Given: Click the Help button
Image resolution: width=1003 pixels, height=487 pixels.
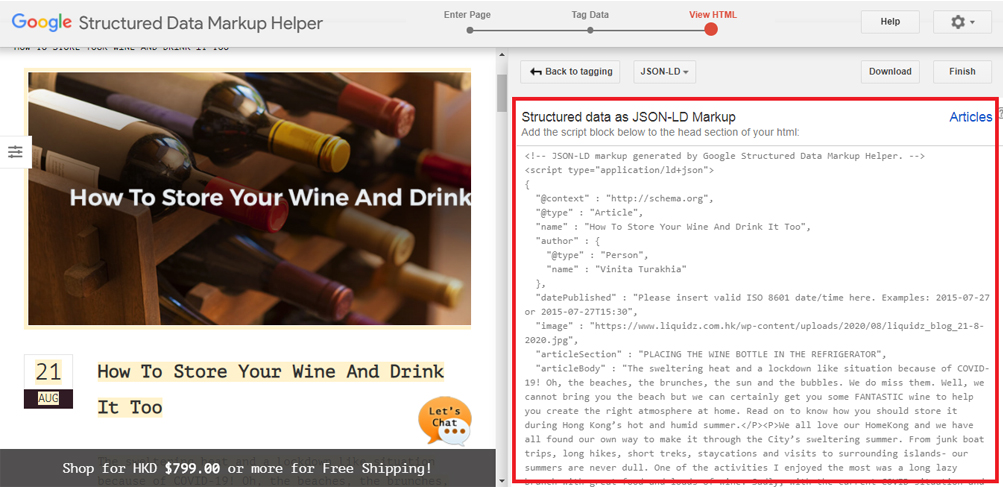Looking at the screenshot, I should [x=889, y=22].
